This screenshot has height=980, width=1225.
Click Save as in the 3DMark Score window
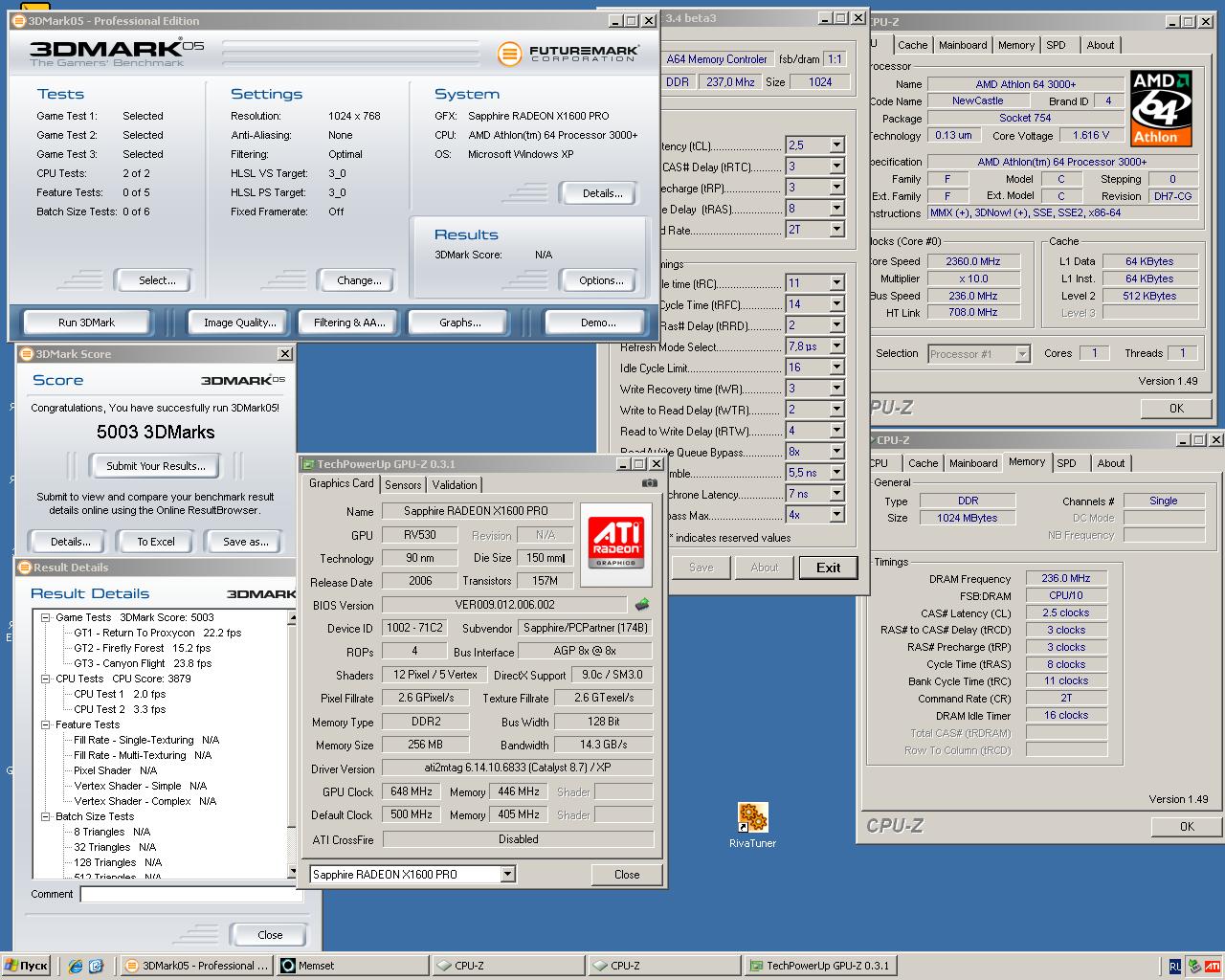pos(245,542)
